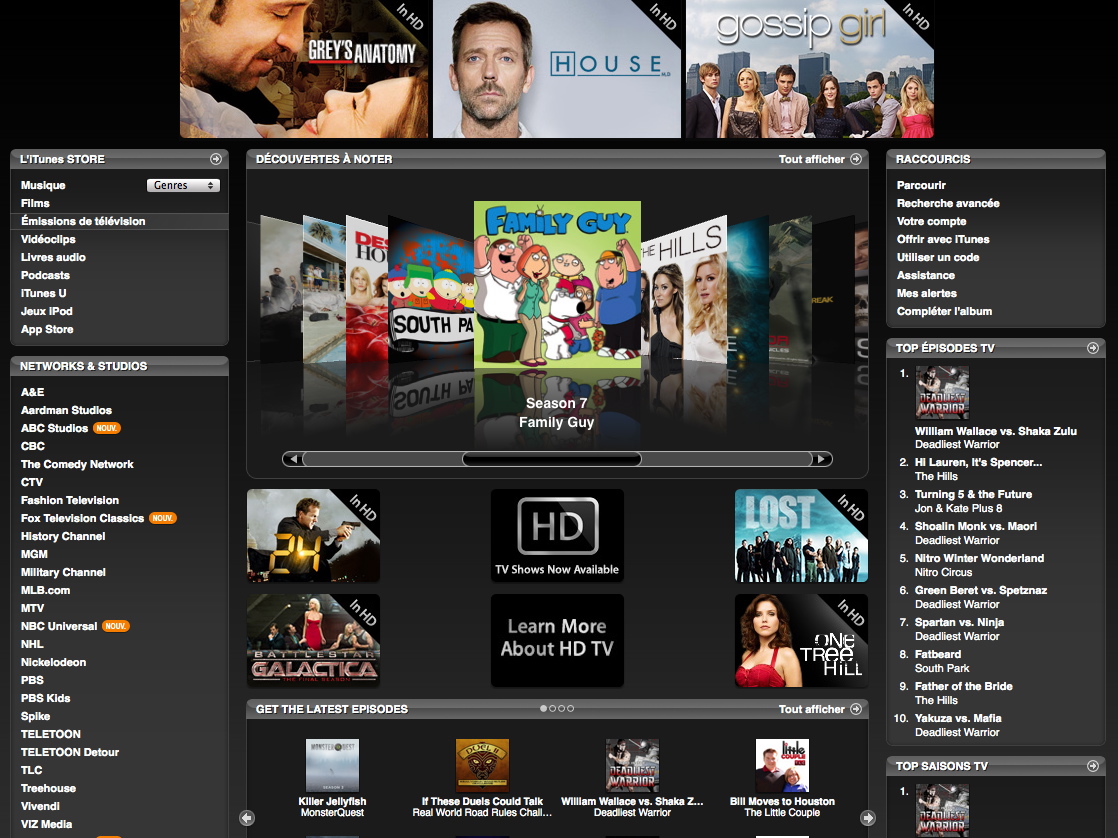Image resolution: width=1118 pixels, height=838 pixels.
Task: Open top episode Hi Lauren, It's Spencer...
Action: pos(978,462)
